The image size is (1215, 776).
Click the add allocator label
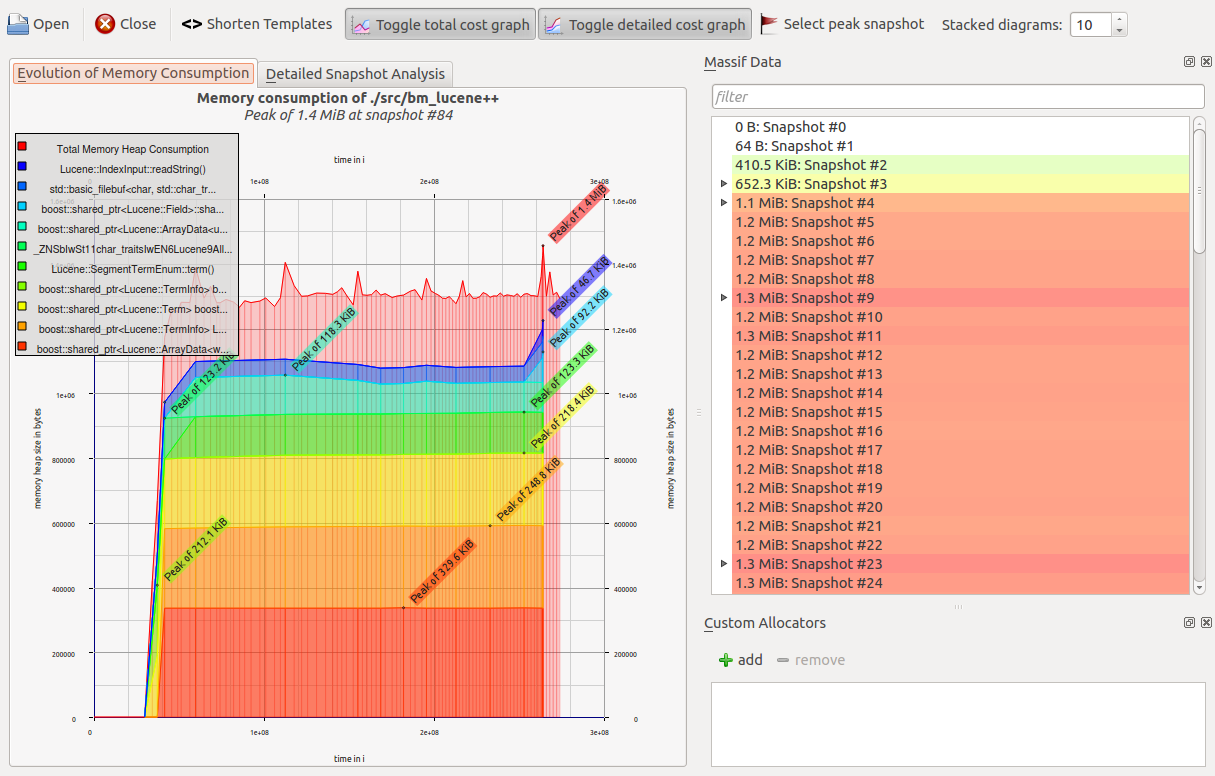pyautogui.click(x=750, y=660)
